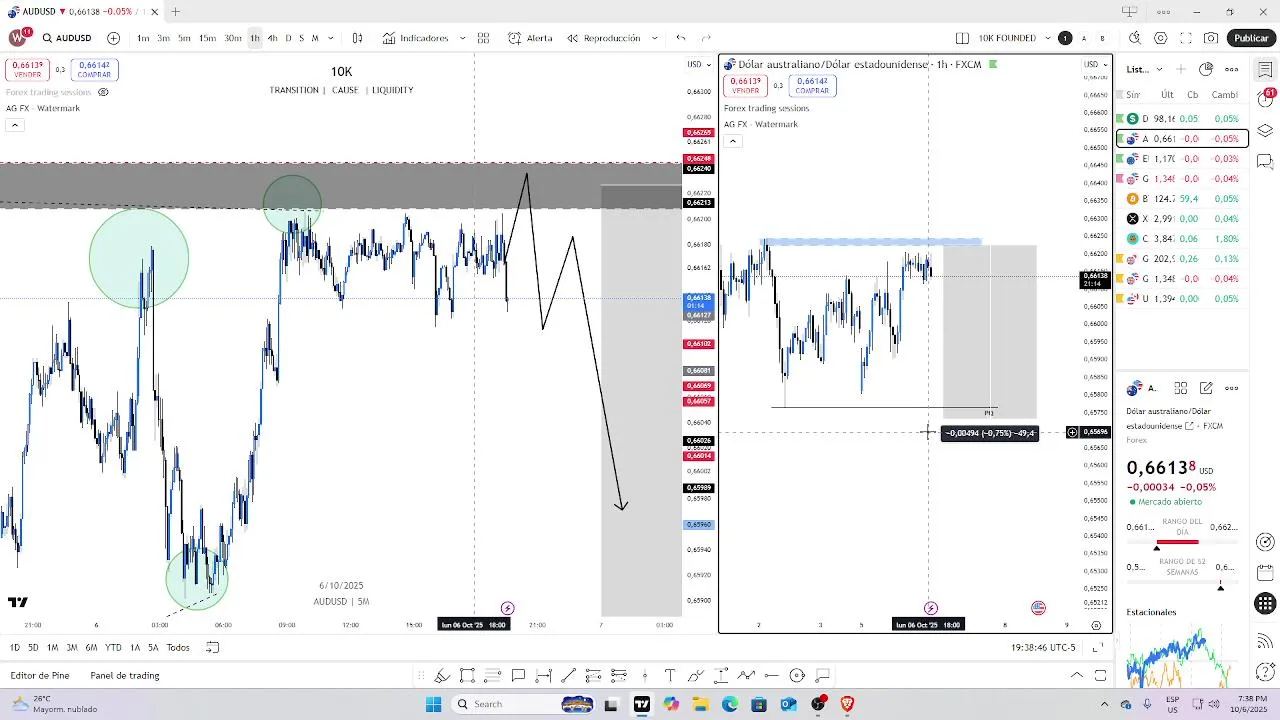This screenshot has width=1280, height=720.
Task: Add symbol to watchlist plus icon
Action: coord(1181,69)
